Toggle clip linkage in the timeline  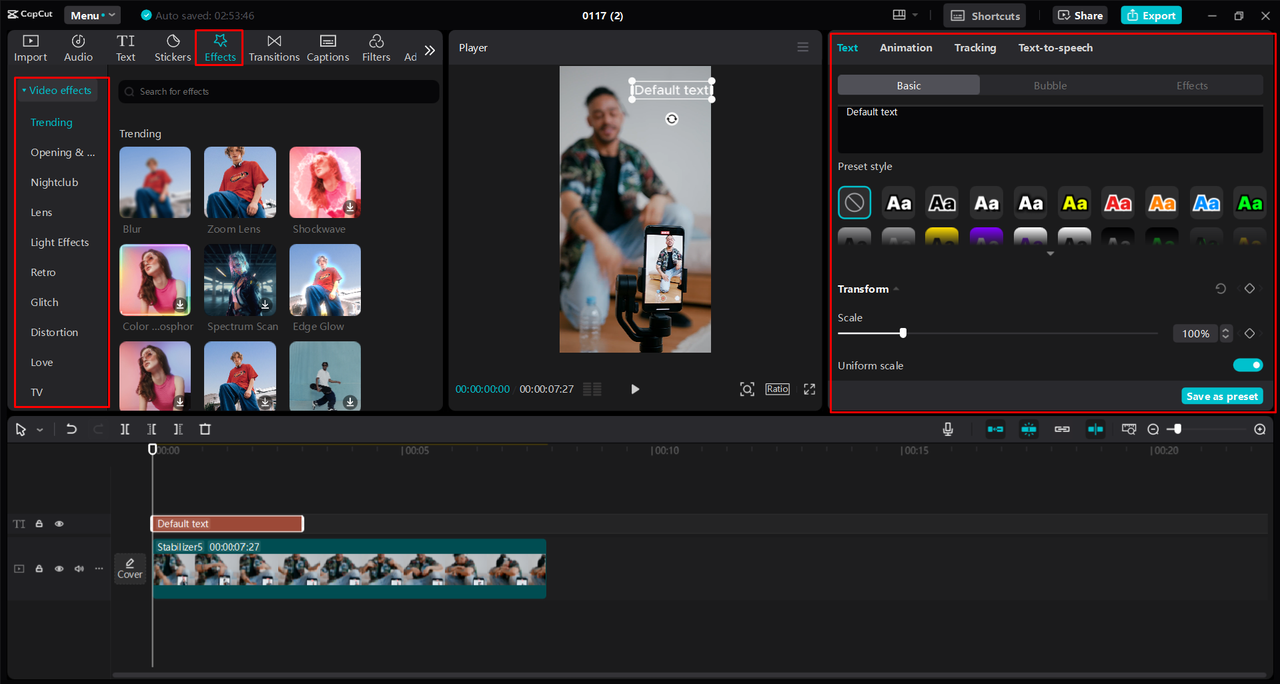tap(1062, 429)
